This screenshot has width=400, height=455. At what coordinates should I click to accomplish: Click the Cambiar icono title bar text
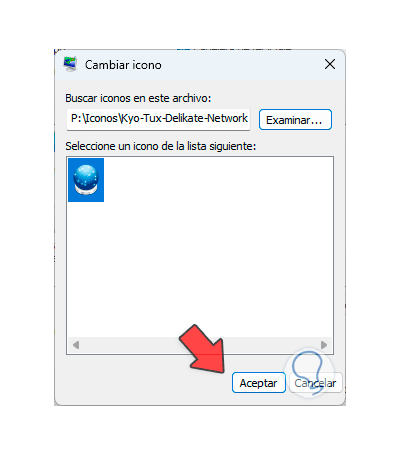pyautogui.click(x=123, y=65)
